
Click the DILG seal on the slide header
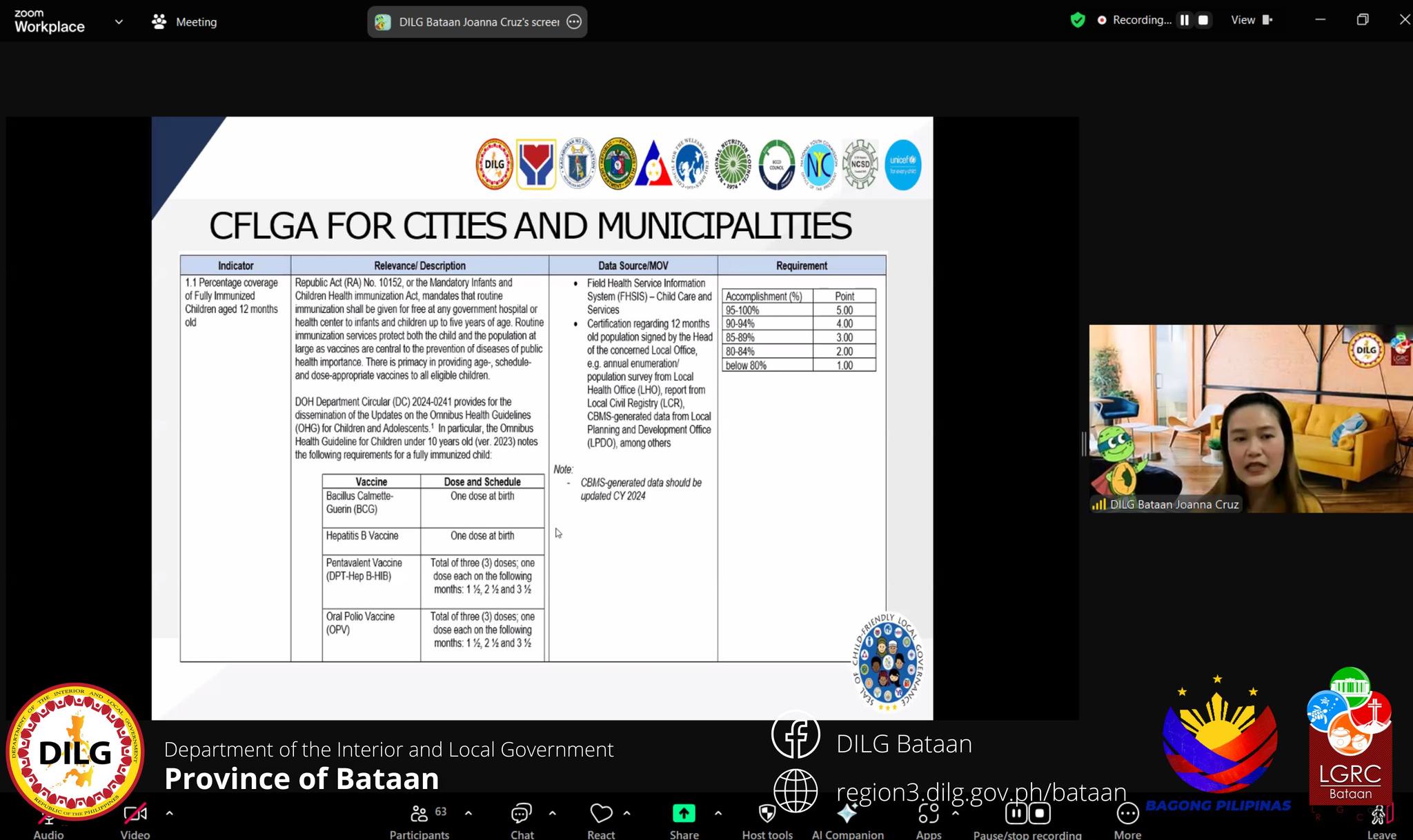pos(494,164)
